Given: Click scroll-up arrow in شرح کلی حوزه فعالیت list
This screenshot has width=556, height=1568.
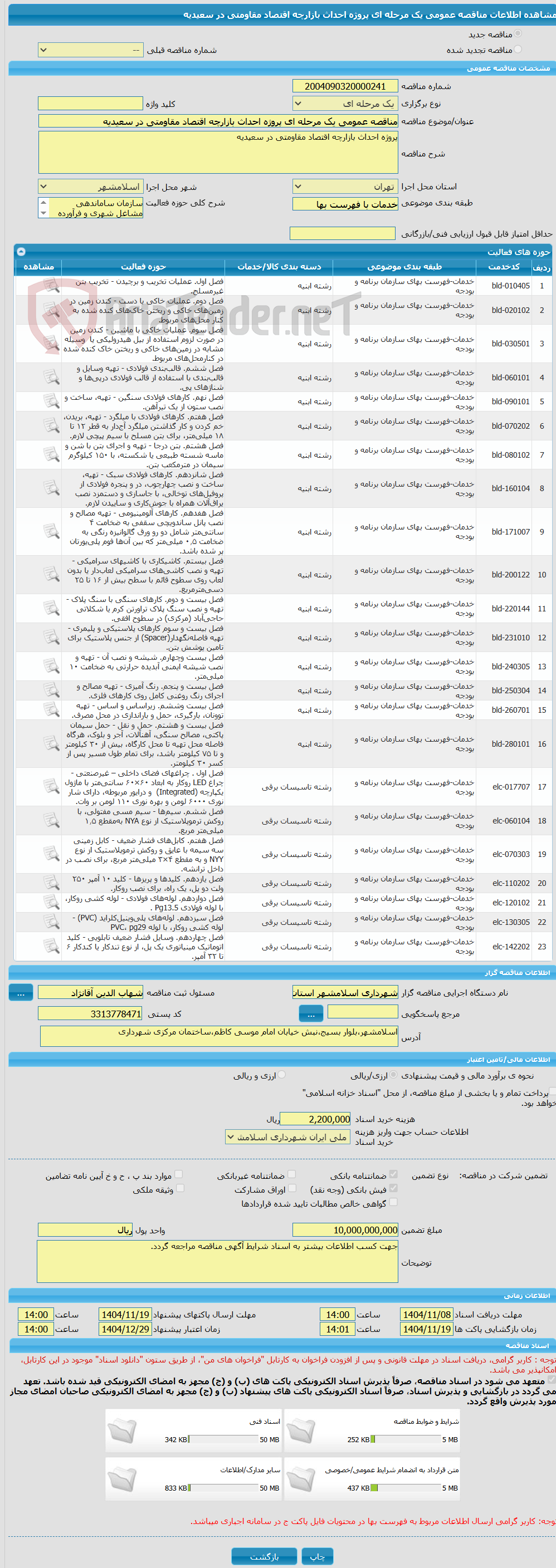Looking at the screenshot, I should click(43, 202).
